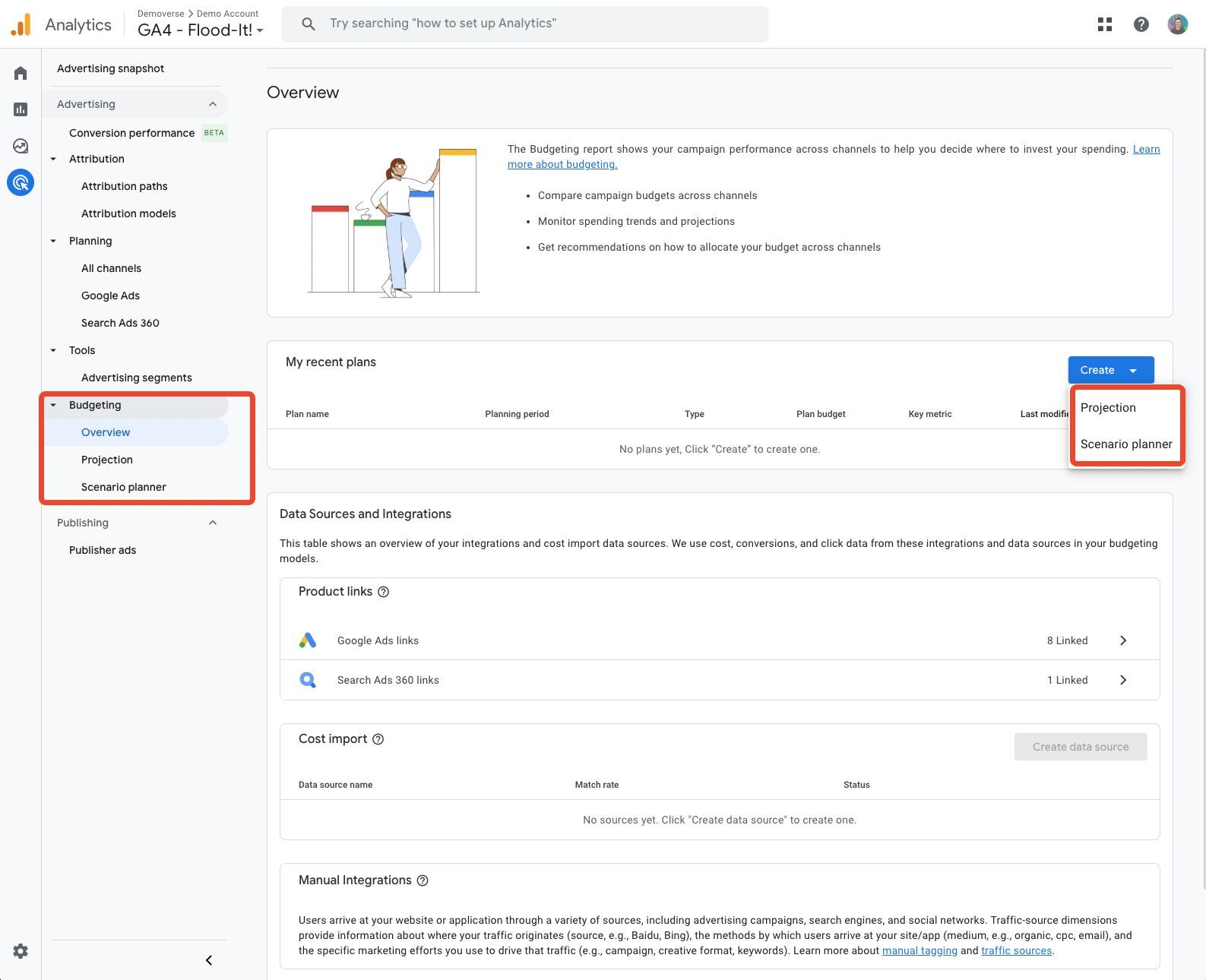Open the Home icon in left rail
Image resolution: width=1206 pixels, height=980 pixels.
[21, 73]
